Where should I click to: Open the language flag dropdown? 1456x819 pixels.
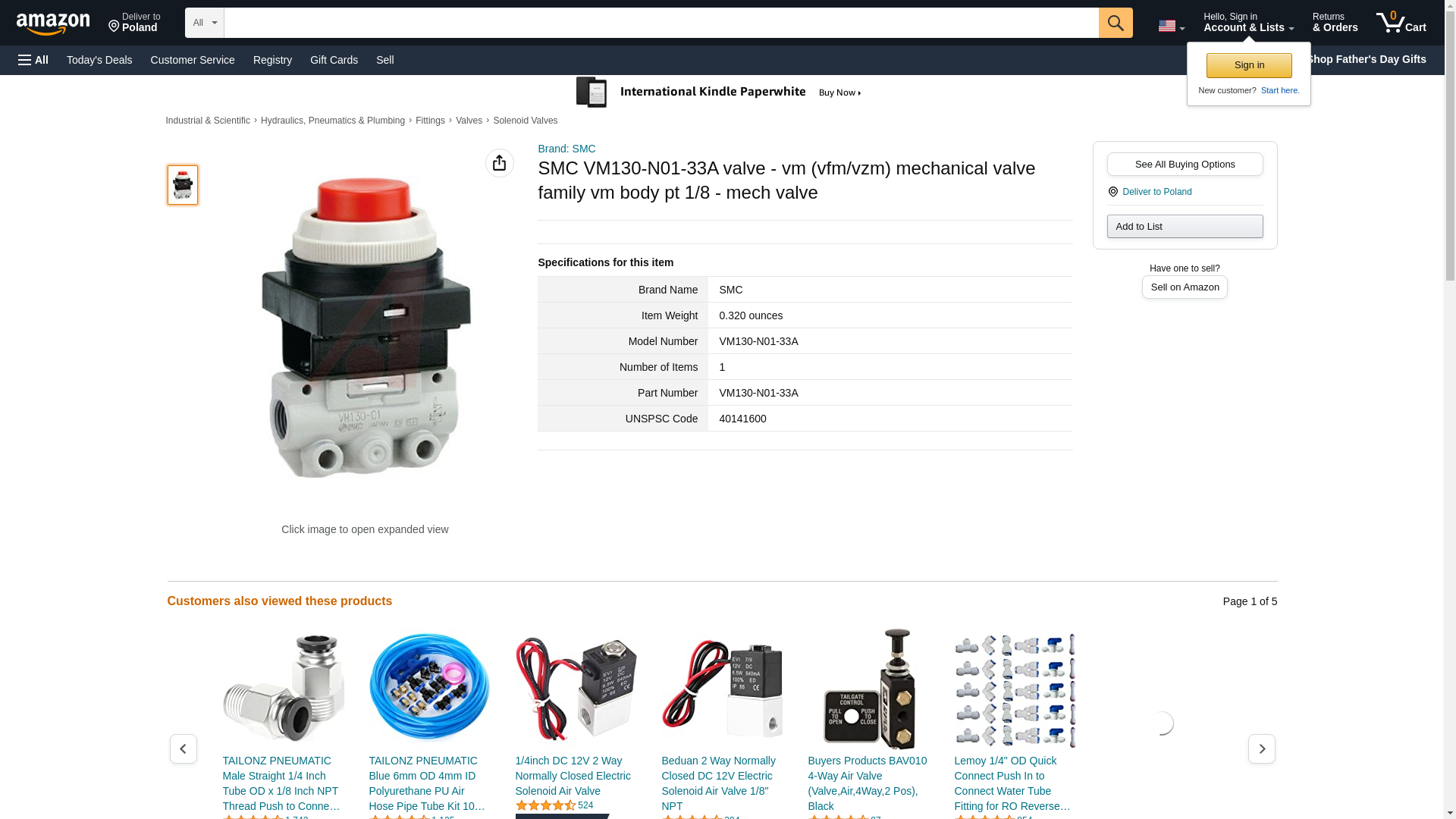pyautogui.click(x=1170, y=26)
